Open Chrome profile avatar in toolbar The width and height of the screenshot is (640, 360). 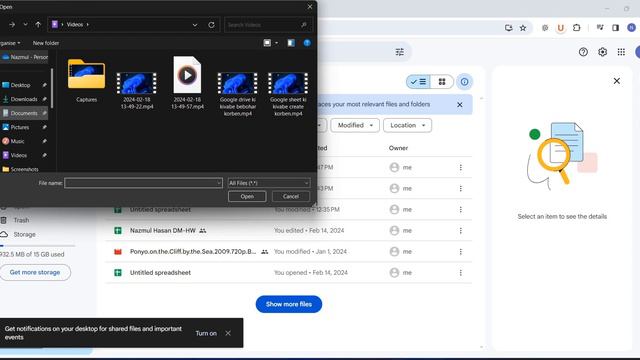point(631,28)
